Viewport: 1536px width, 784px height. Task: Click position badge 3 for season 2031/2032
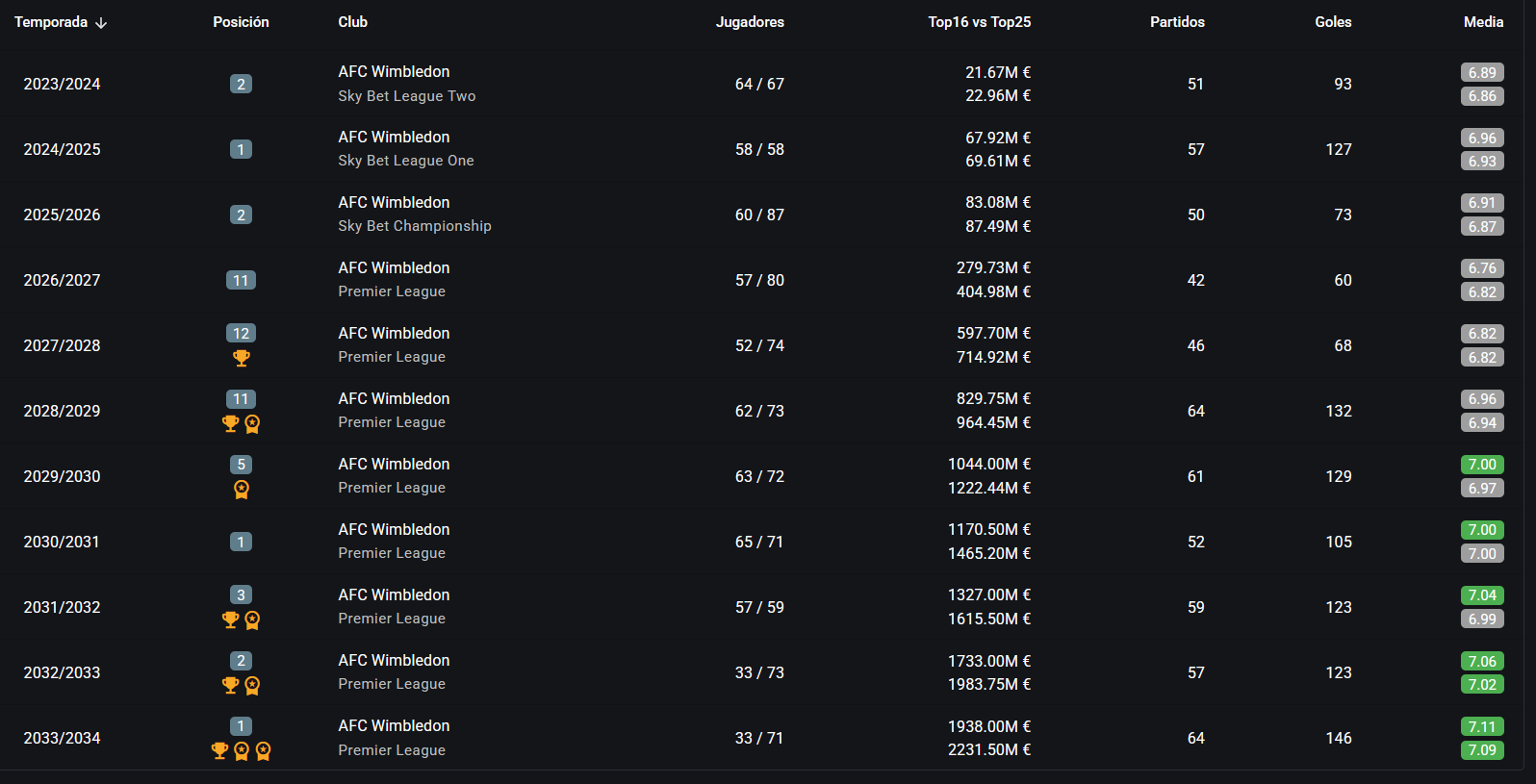[x=241, y=594]
